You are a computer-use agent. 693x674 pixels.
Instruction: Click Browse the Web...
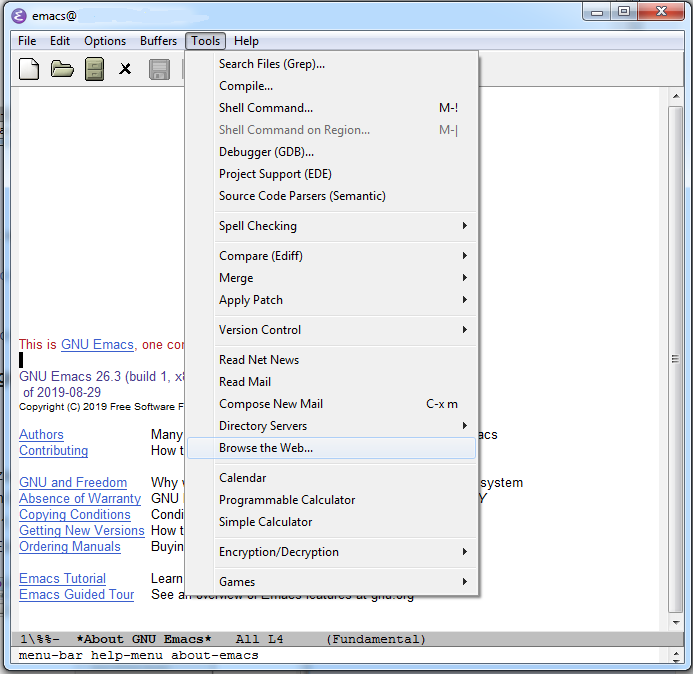pyautogui.click(x=331, y=448)
